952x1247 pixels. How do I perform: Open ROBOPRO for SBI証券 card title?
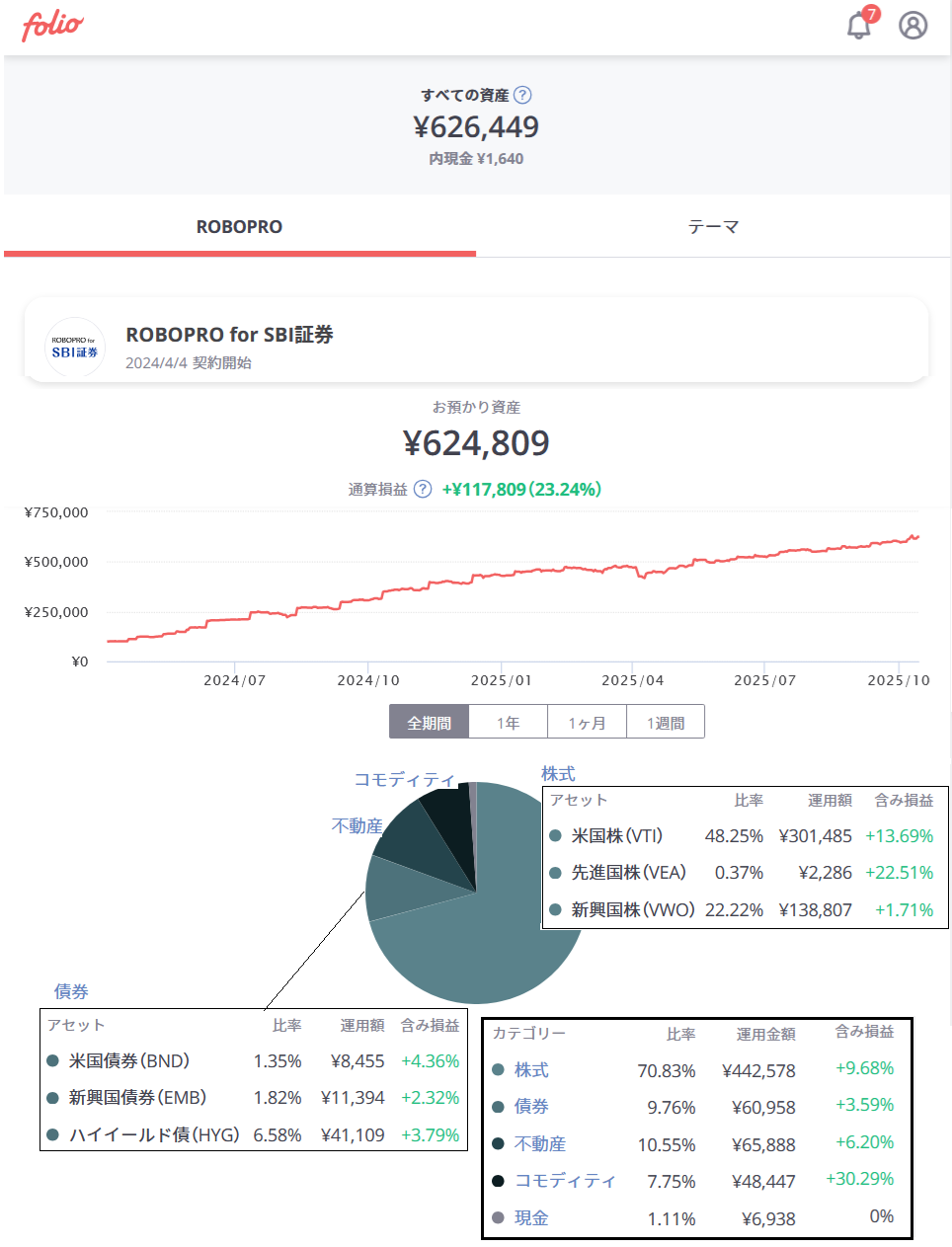click(x=229, y=335)
